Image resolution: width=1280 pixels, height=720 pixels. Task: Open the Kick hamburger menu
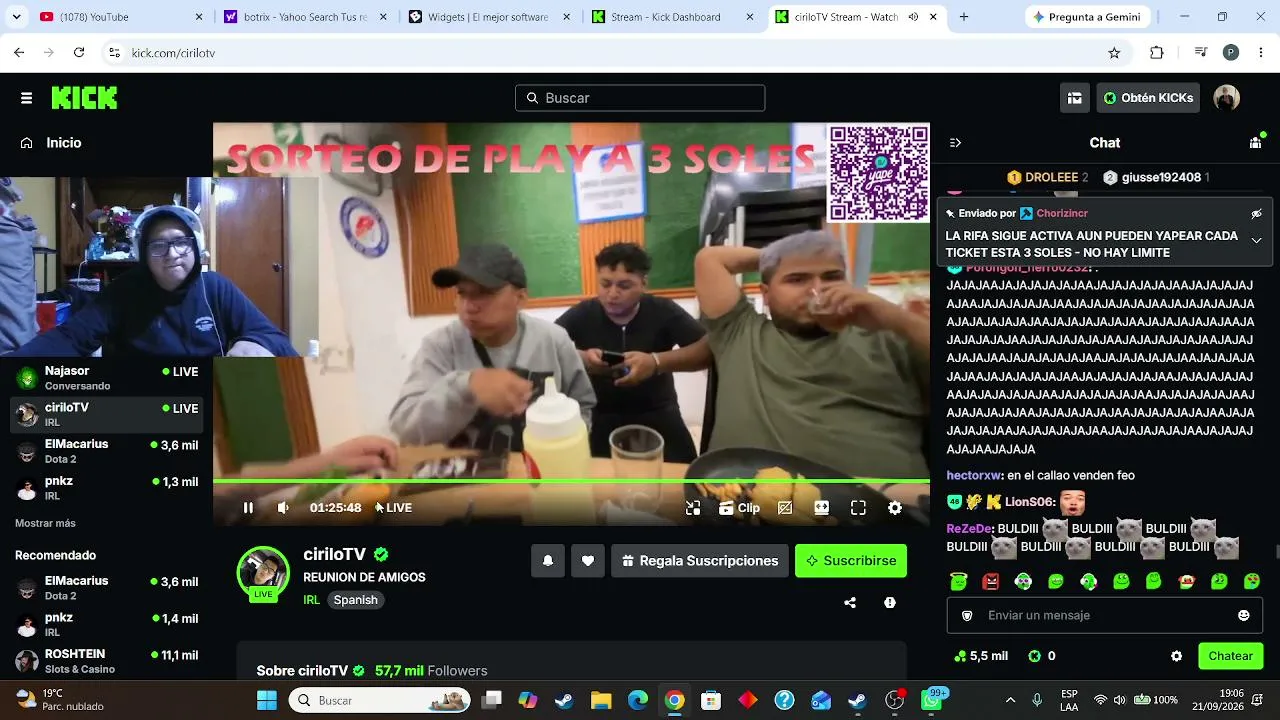26,98
